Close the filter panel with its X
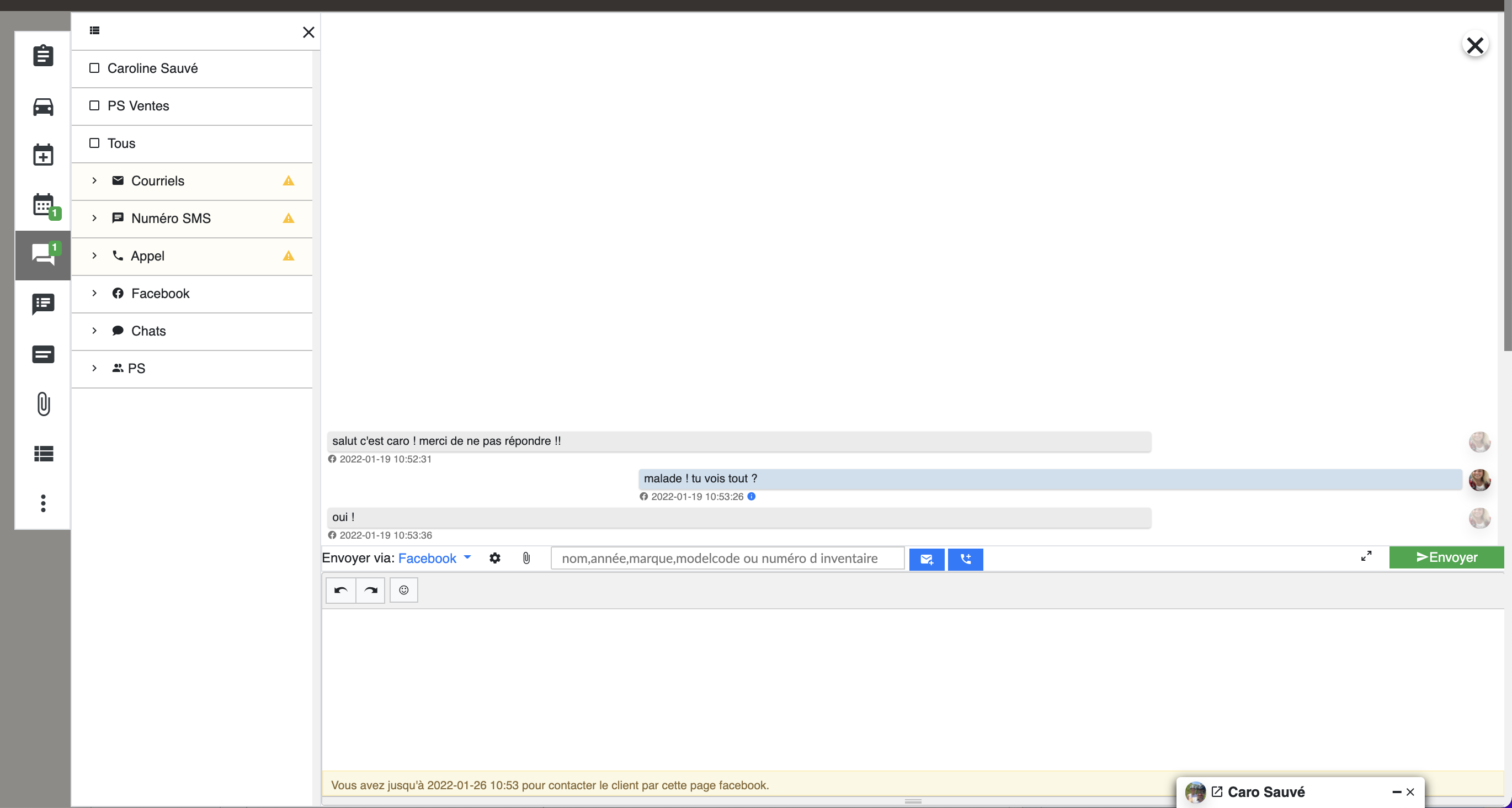This screenshot has height=808, width=1512. click(308, 33)
